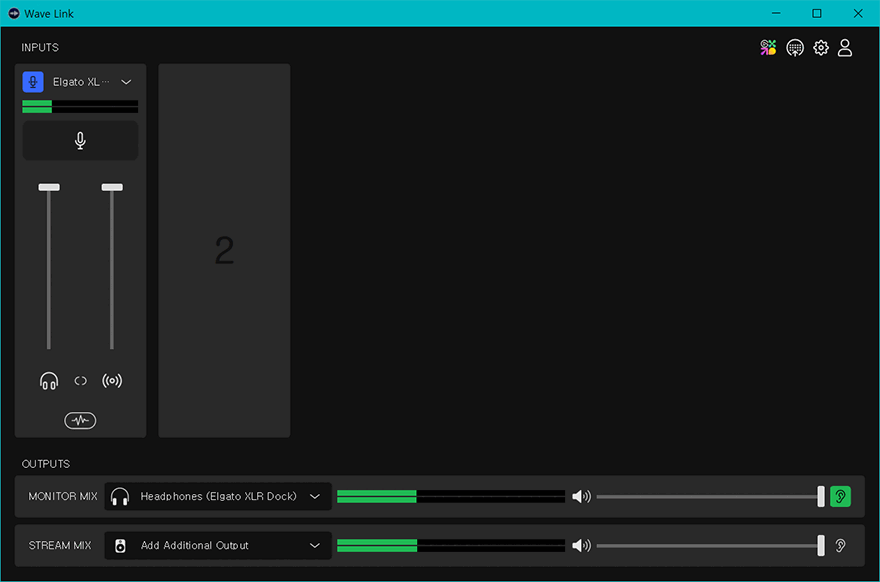
Task: Click the Wave Link app icon in title bar
Action: click(14, 13)
